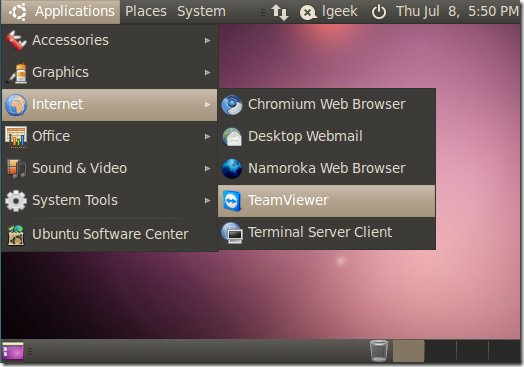
Task: Click the Accessories Swiss-knife icon
Action: (x=16, y=40)
